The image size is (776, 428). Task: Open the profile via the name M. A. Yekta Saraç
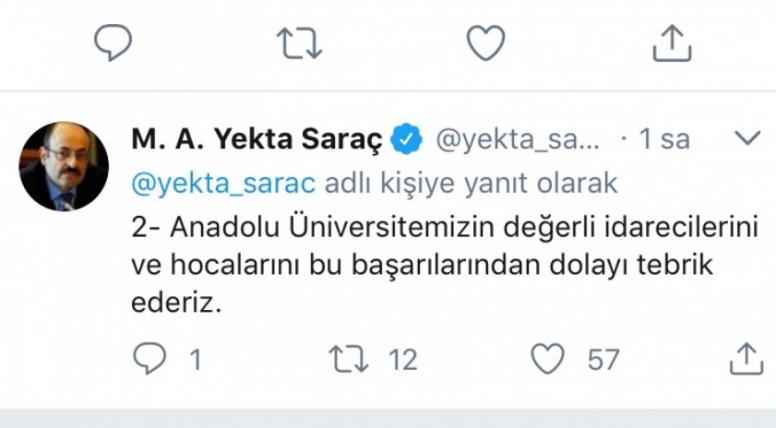254,140
